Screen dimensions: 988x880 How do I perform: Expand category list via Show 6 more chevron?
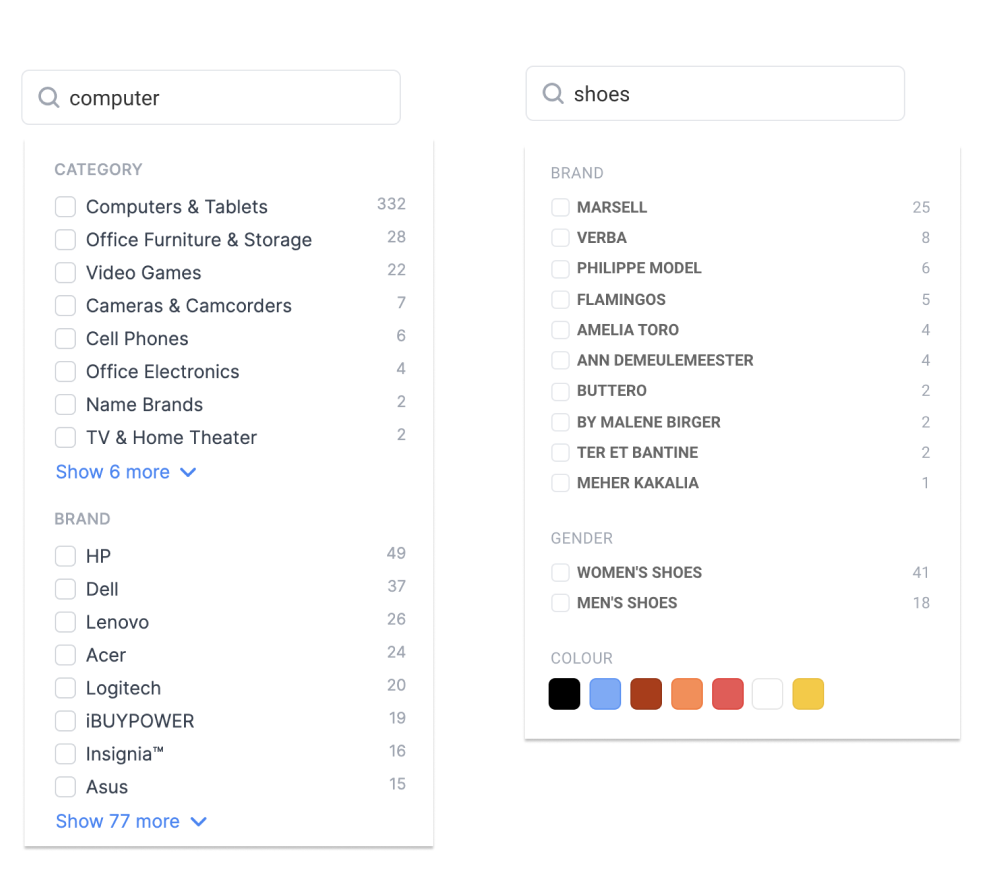tap(188, 472)
